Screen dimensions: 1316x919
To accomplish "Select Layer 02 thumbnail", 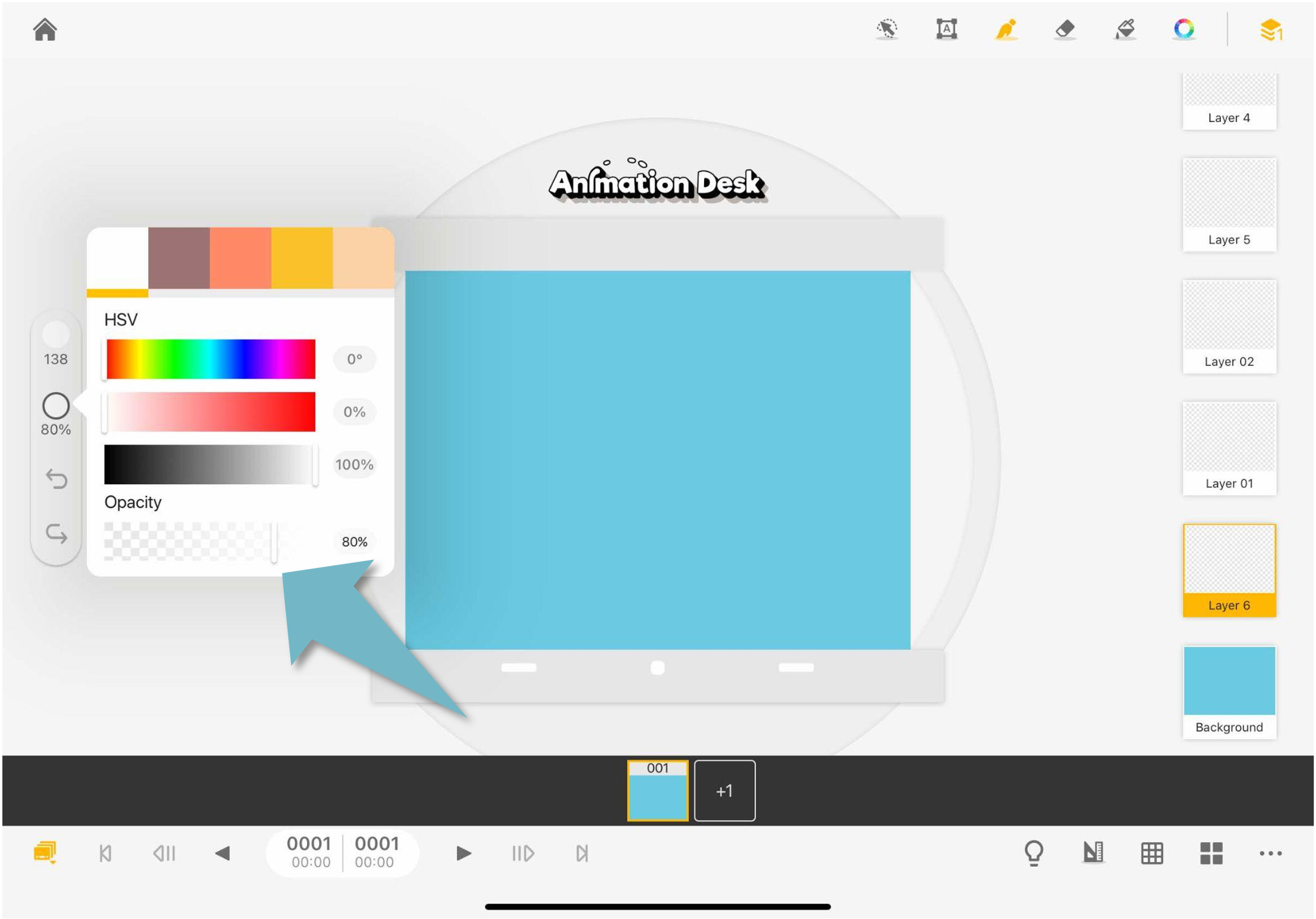I will coord(1229,327).
